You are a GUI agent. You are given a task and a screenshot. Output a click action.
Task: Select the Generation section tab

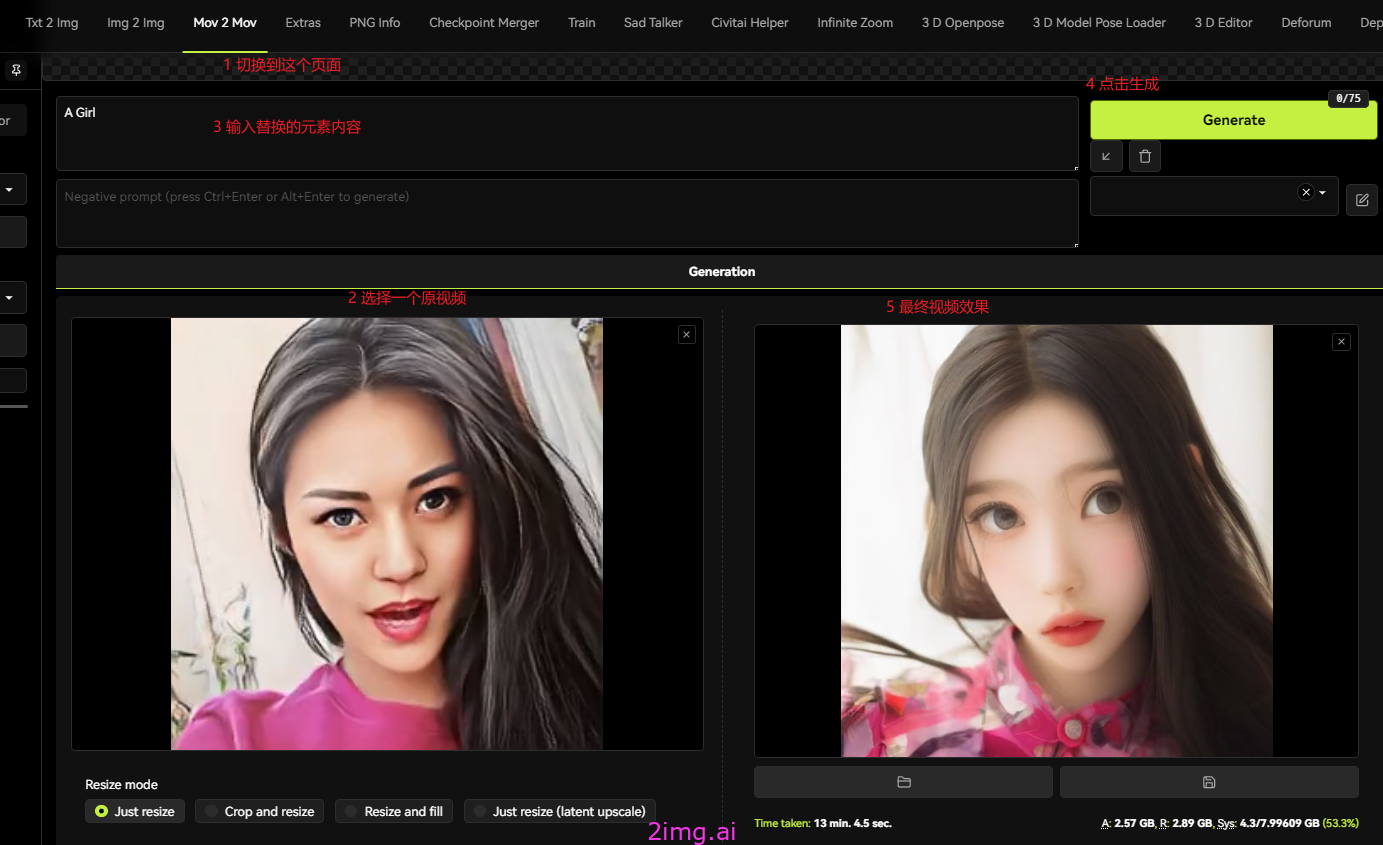[721, 271]
